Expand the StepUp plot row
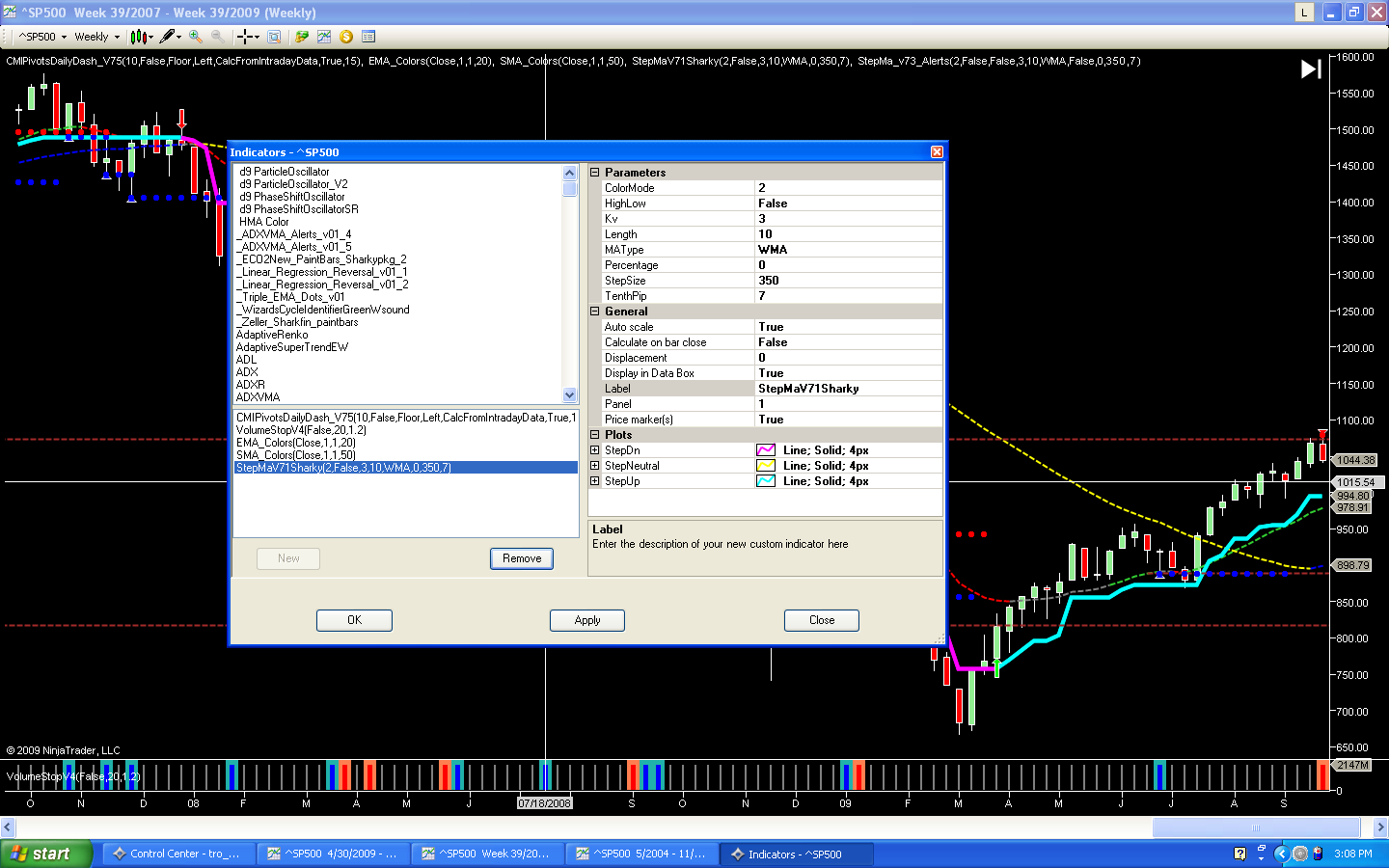 click(595, 481)
